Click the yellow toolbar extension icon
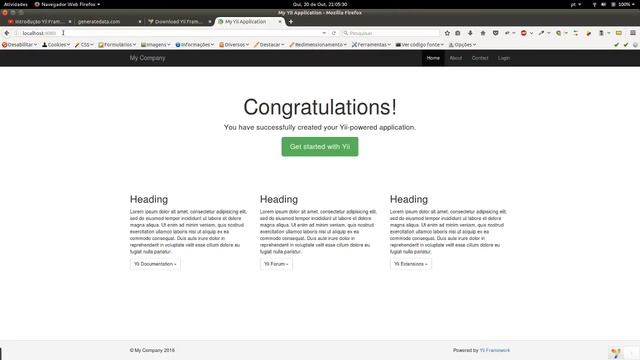The image size is (640, 360). click(x=619, y=33)
